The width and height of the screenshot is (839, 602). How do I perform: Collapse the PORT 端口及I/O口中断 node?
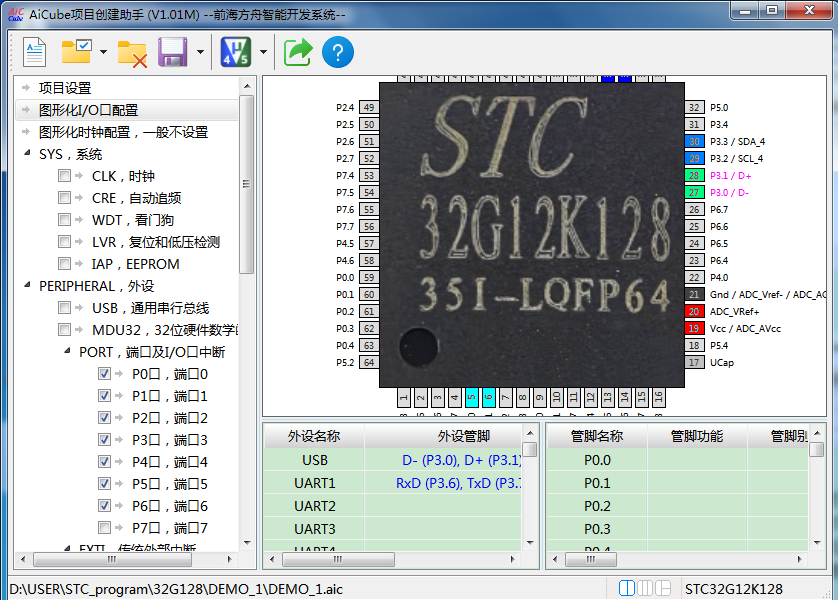click(x=67, y=352)
